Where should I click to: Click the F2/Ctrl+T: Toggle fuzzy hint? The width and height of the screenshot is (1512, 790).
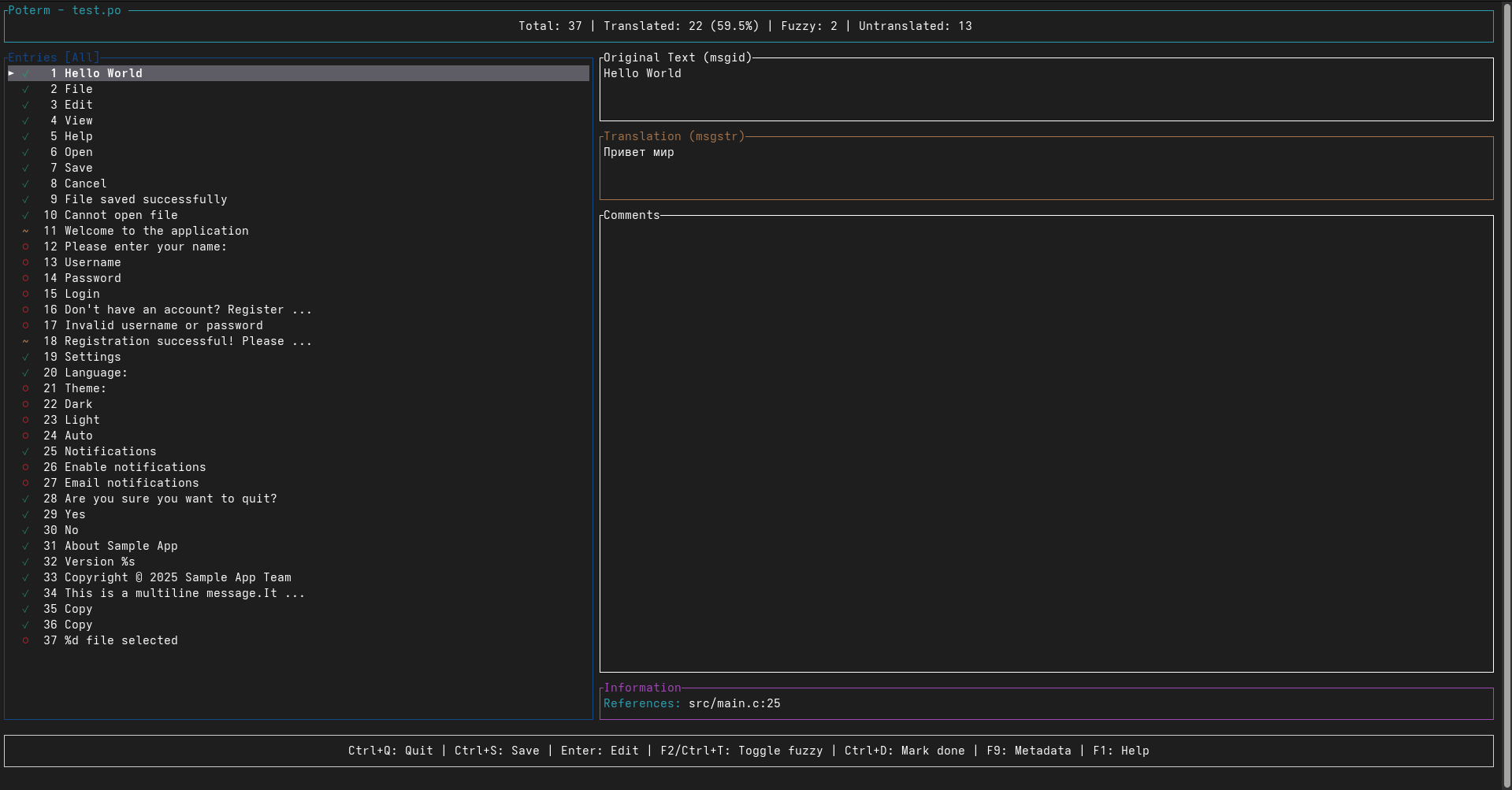pyautogui.click(x=741, y=751)
